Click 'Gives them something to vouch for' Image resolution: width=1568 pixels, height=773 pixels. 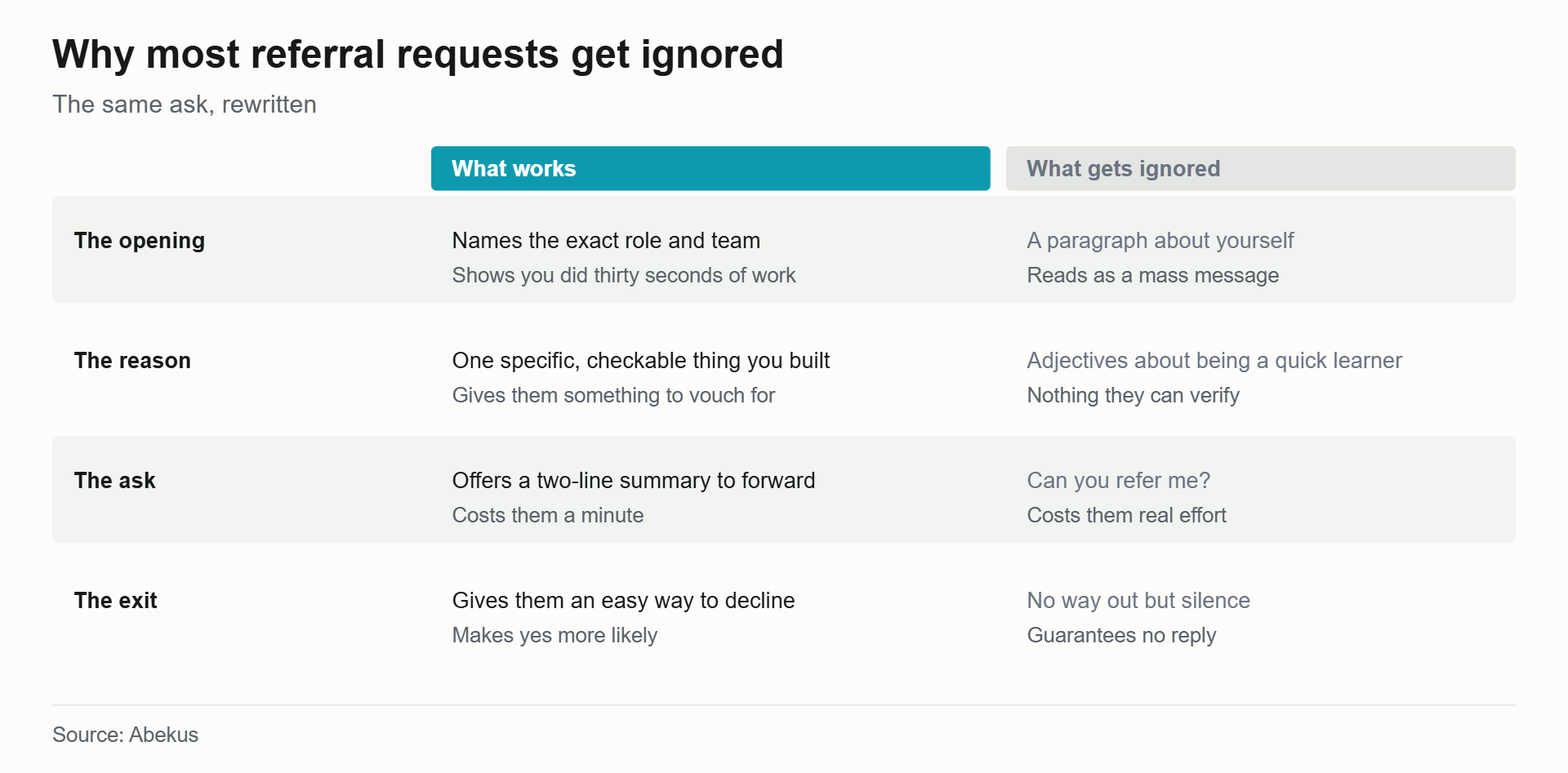point(613,396)
